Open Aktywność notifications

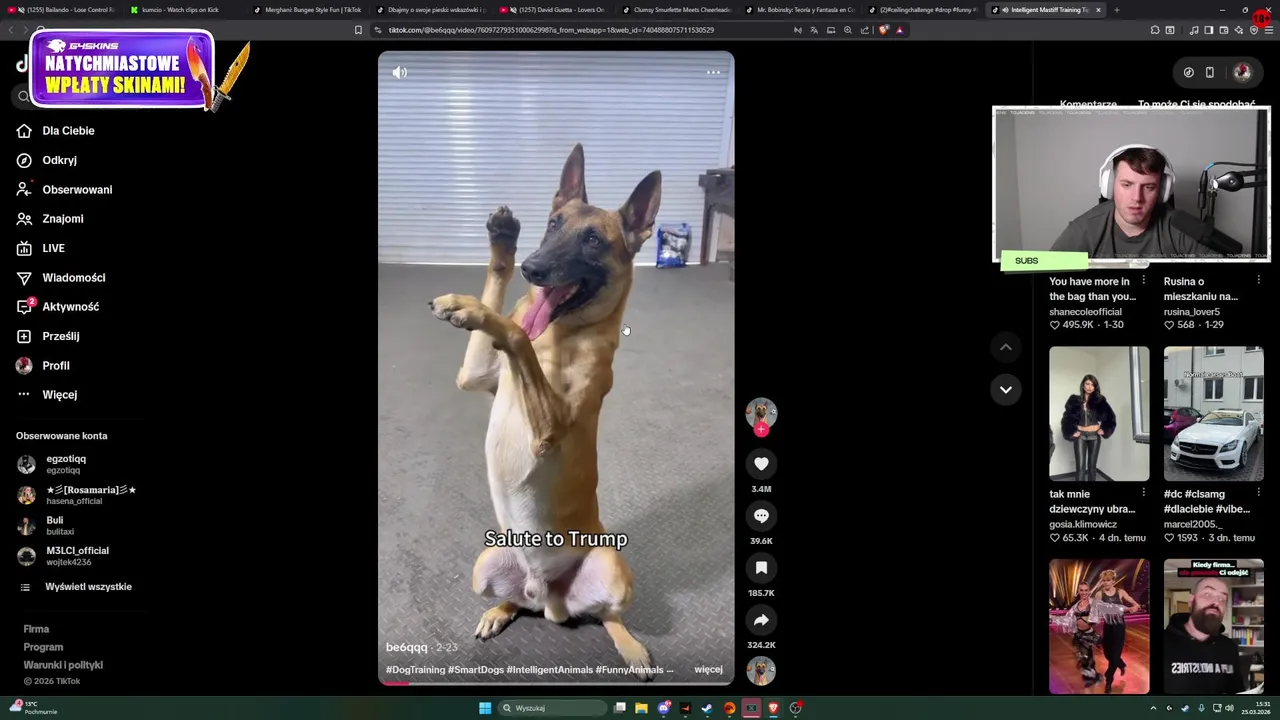pyautogui.click(x=70, y=307)
